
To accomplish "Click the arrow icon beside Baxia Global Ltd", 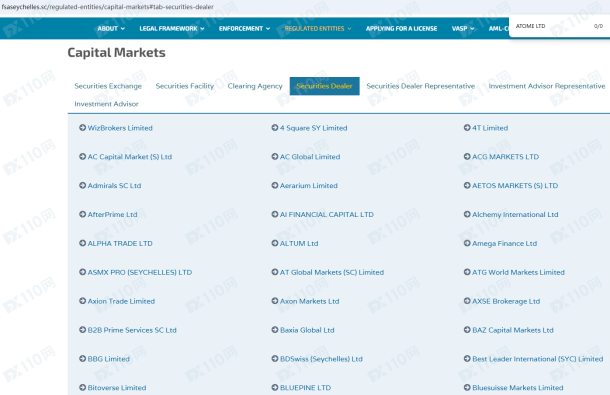I will pos(275,330).
